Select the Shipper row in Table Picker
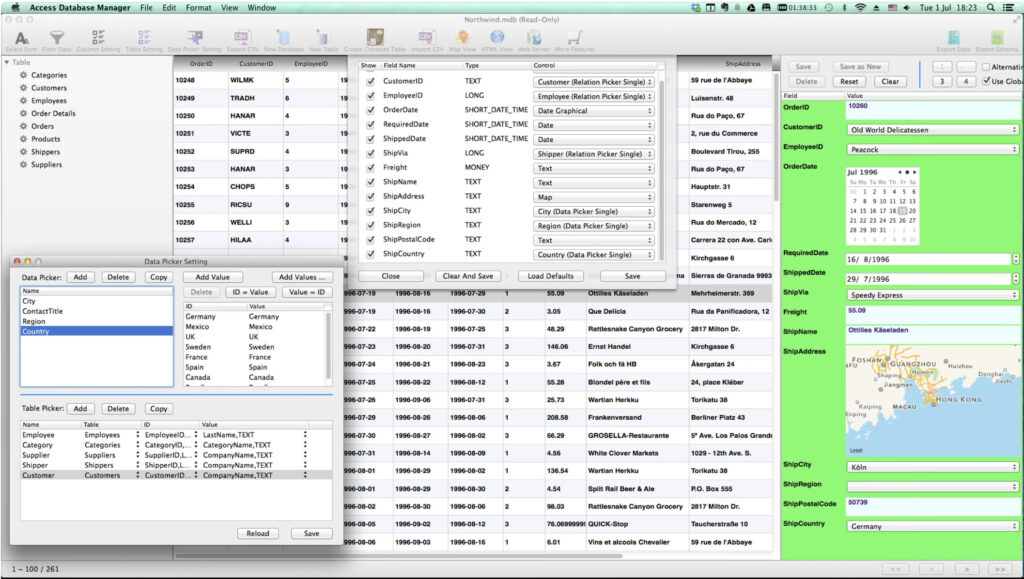This screenshot has width=1024, height=579. 176,465
